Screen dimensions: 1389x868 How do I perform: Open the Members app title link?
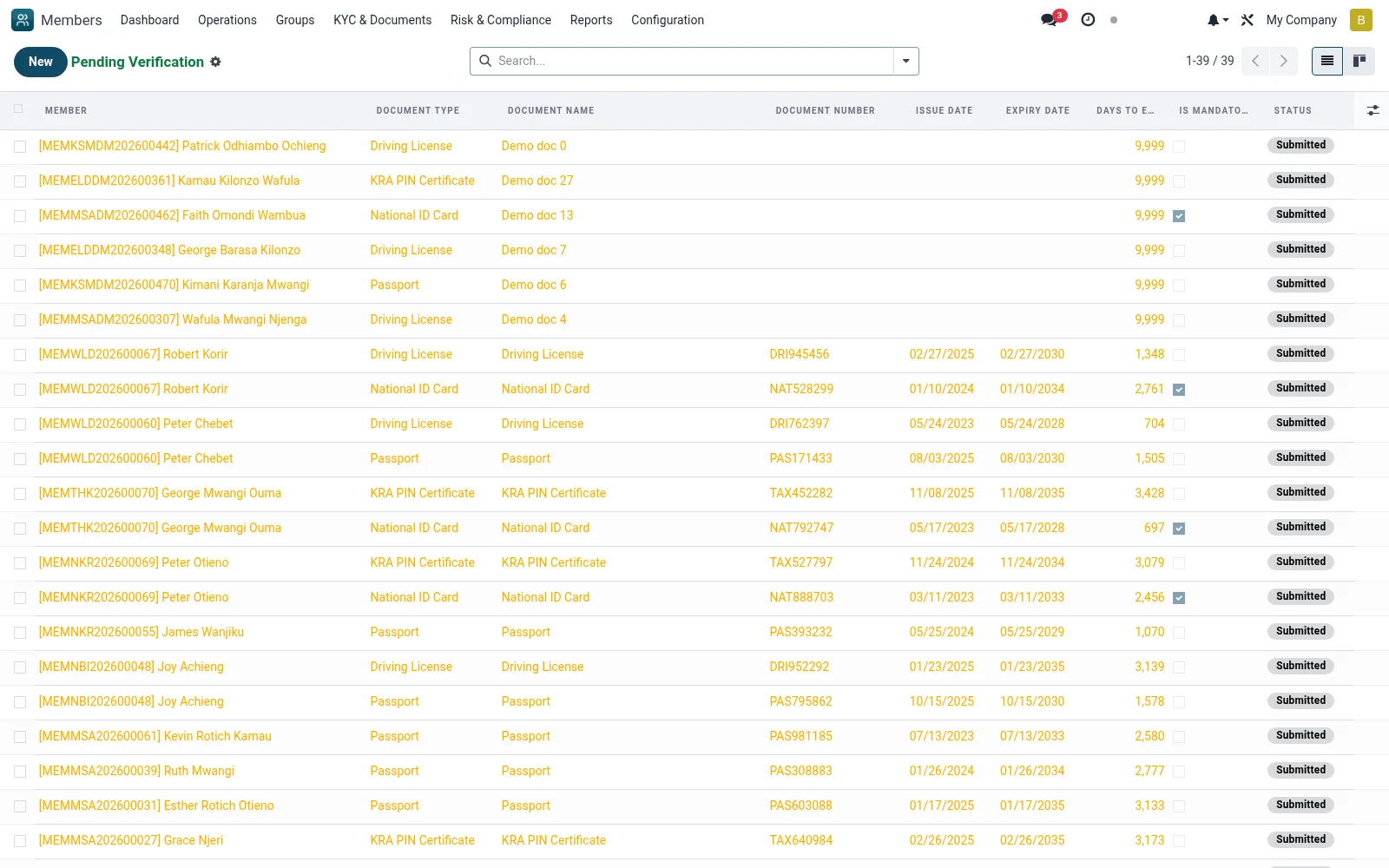tap(71, 20)
